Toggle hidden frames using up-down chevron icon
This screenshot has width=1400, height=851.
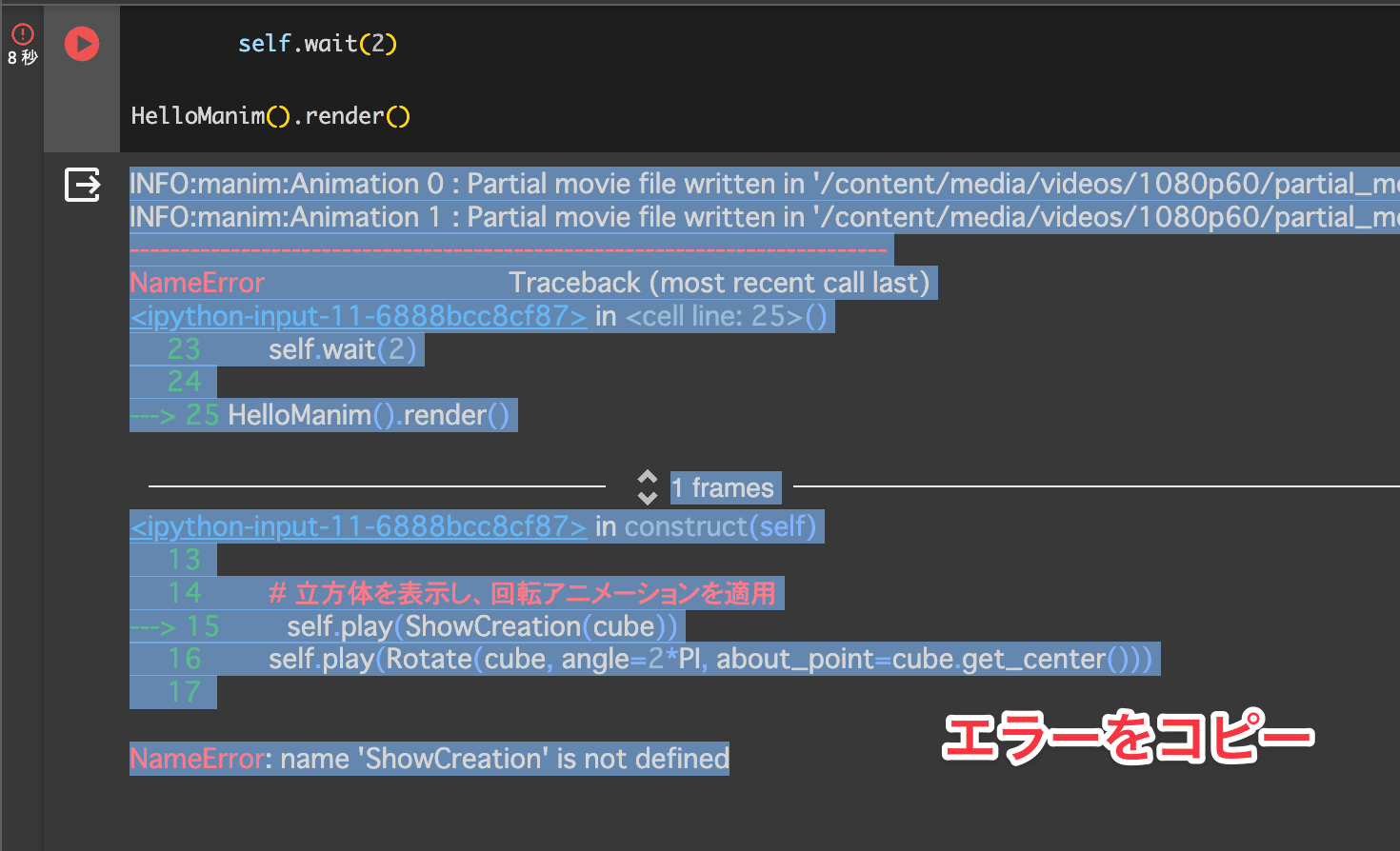point(648,487)
